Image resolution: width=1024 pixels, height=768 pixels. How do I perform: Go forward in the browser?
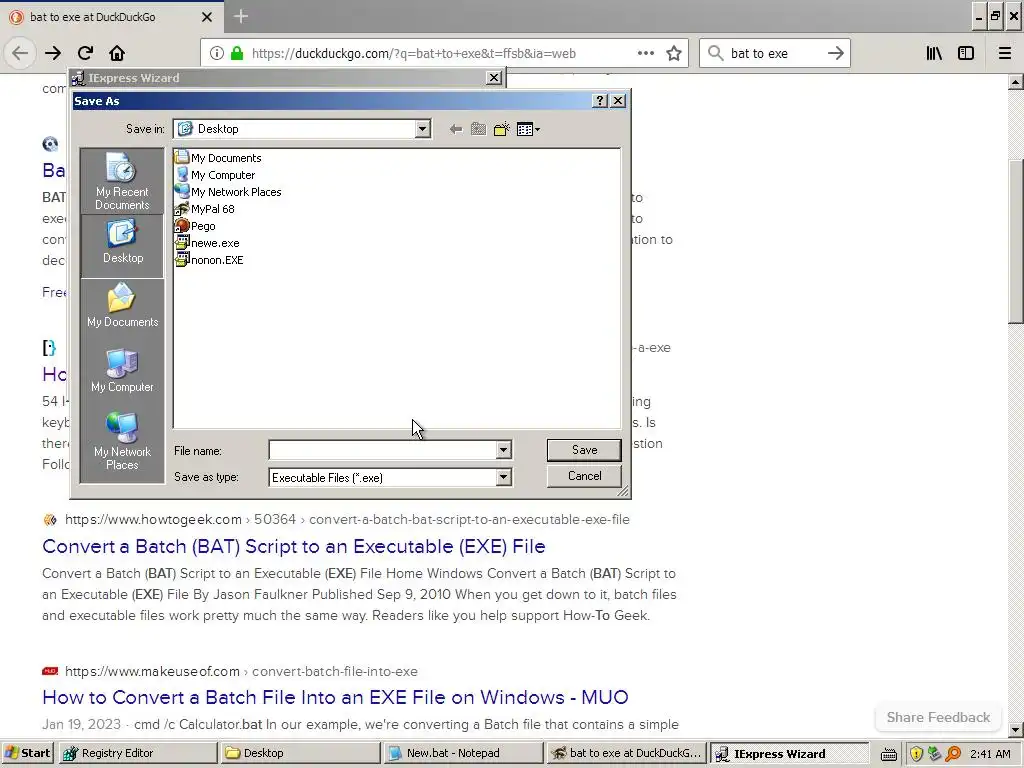53,53
